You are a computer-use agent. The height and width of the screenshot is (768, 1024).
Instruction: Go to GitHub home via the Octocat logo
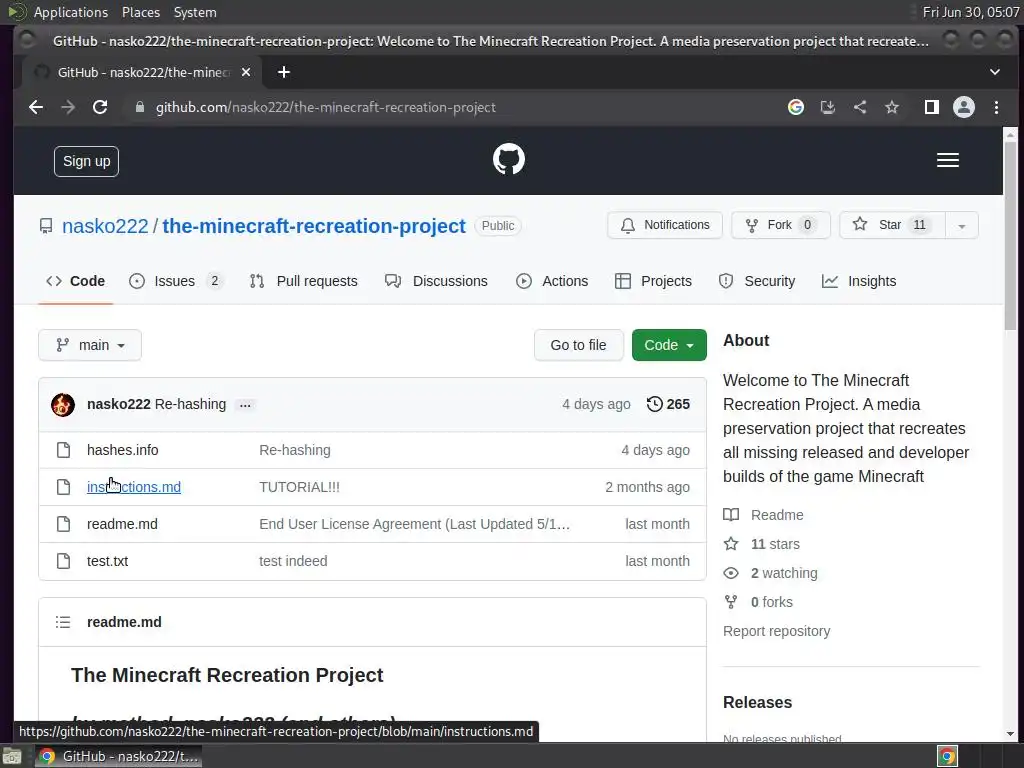pyautogui.click(x=509, y=159)
